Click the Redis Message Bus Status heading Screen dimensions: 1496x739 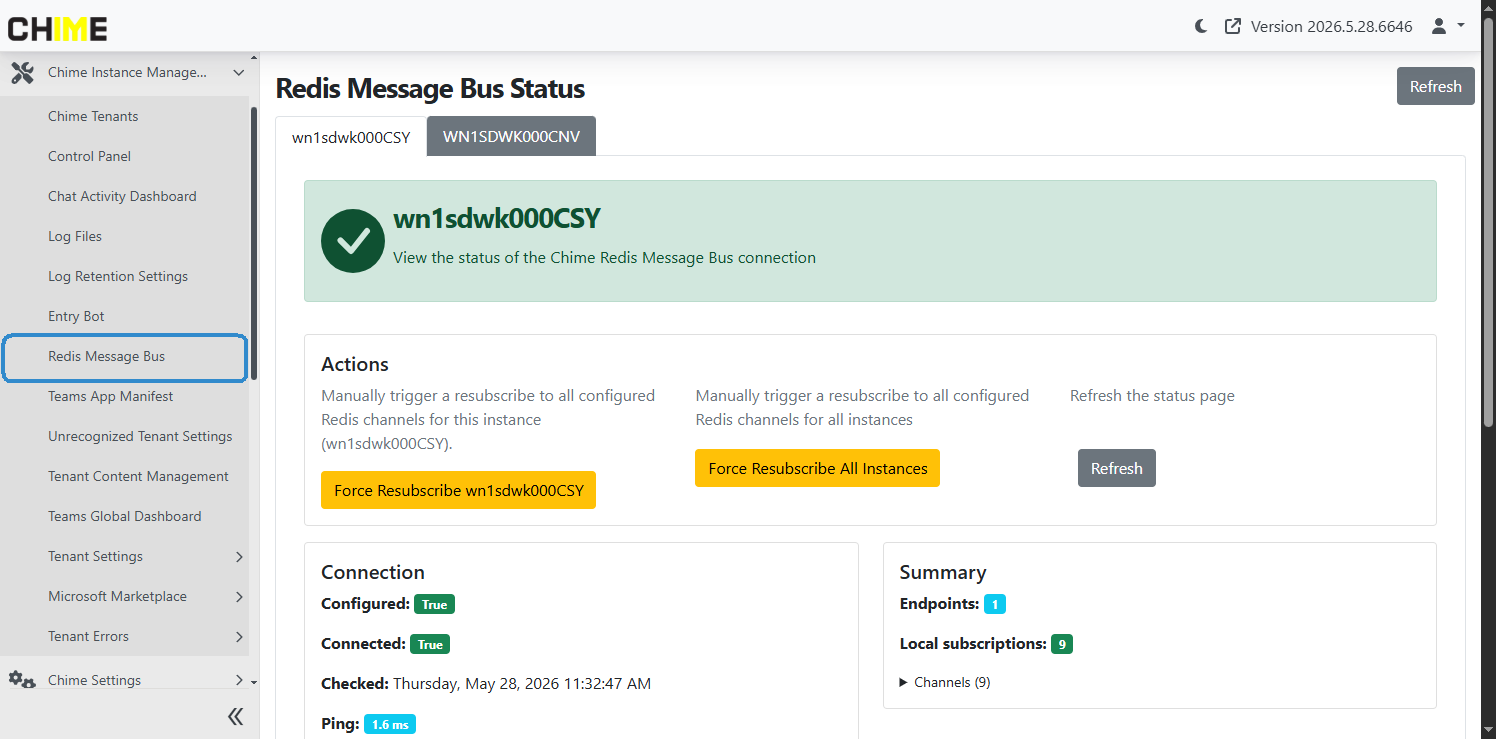[430, 88]
